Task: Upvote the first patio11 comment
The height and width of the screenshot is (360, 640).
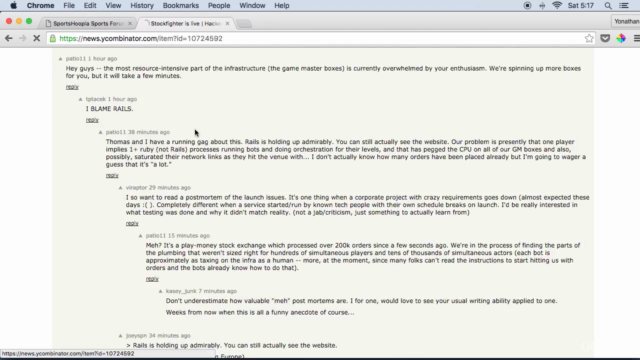Action: pos(60,59)
